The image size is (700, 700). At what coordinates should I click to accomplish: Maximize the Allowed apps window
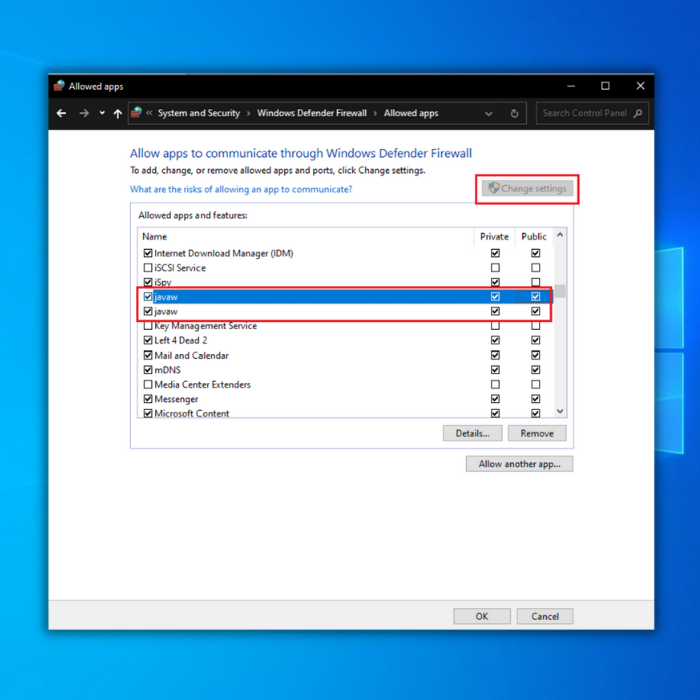point(605,86)
